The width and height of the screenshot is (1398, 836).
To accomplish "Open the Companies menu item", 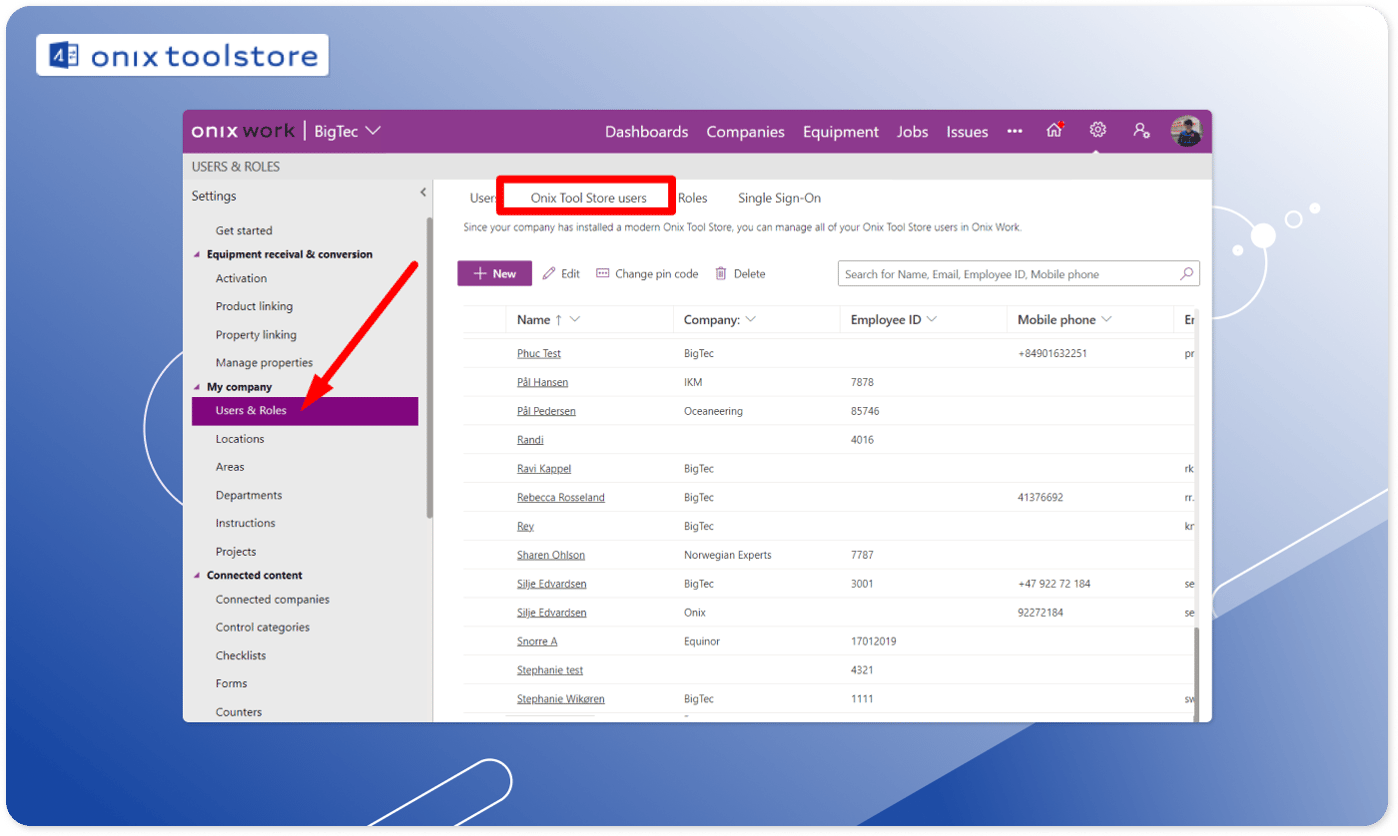I will [746, 132].
